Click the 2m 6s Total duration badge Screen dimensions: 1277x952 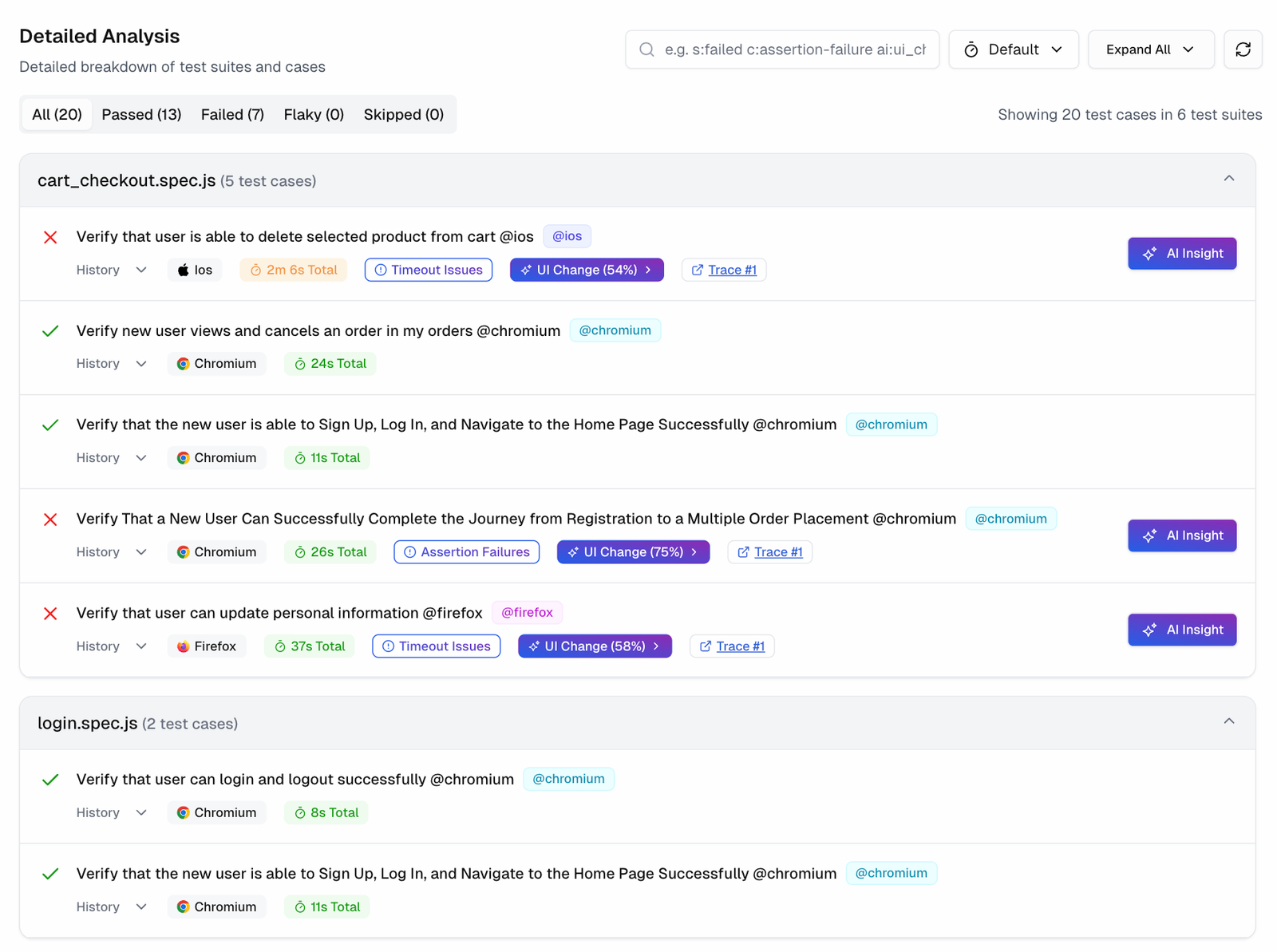pyautogui.click(x=293, y=270)
